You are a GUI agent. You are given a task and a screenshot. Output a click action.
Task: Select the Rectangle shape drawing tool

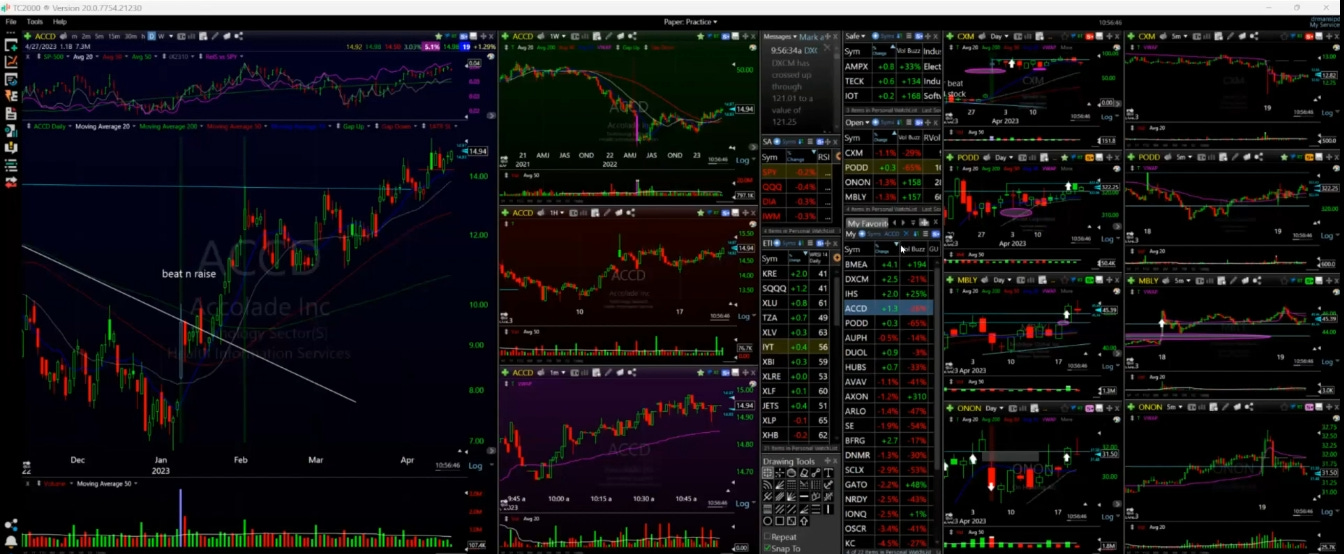click(x=780, y=521)
